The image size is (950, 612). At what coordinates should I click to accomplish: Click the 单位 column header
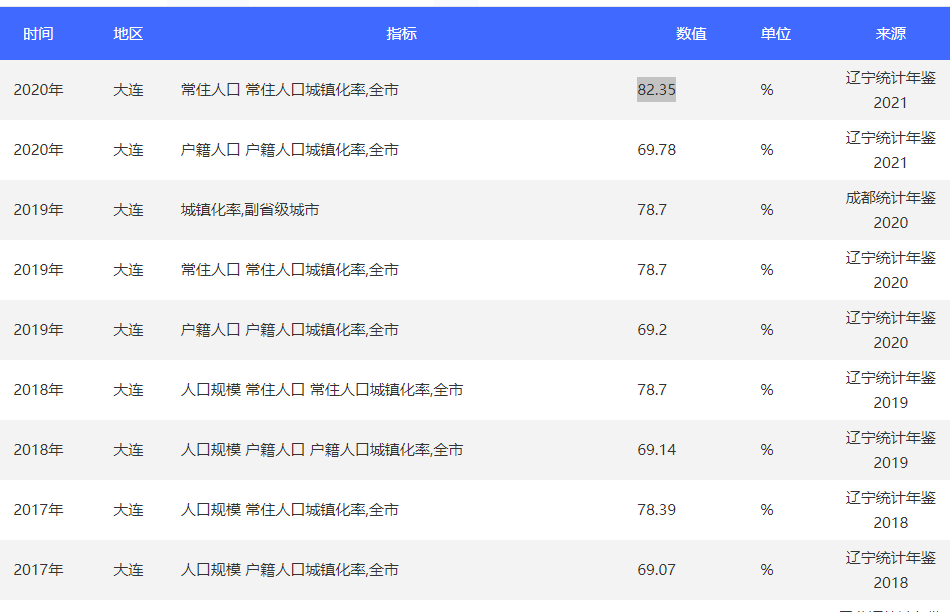point(775,34)
